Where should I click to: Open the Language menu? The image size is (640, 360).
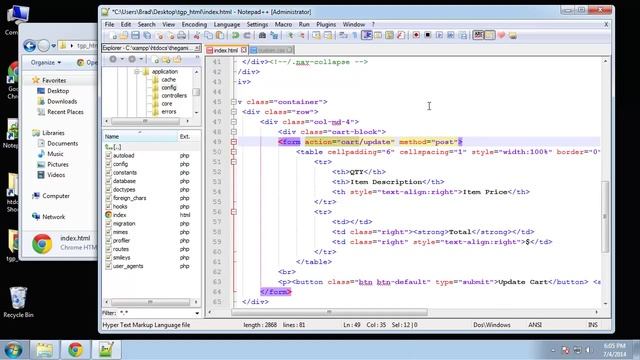tap(227, 24)
